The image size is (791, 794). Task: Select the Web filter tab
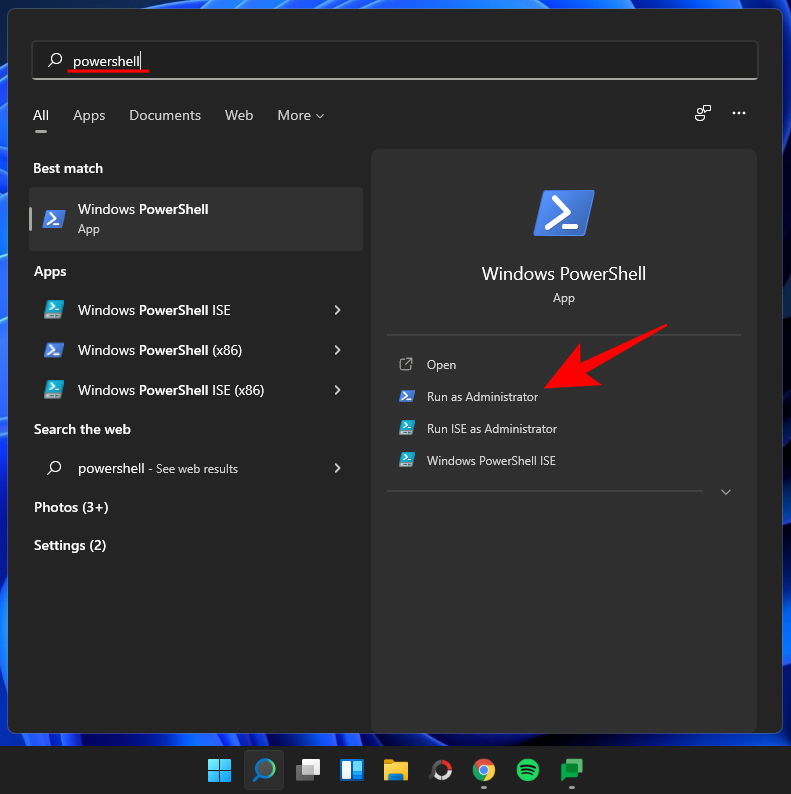(239, 116)
